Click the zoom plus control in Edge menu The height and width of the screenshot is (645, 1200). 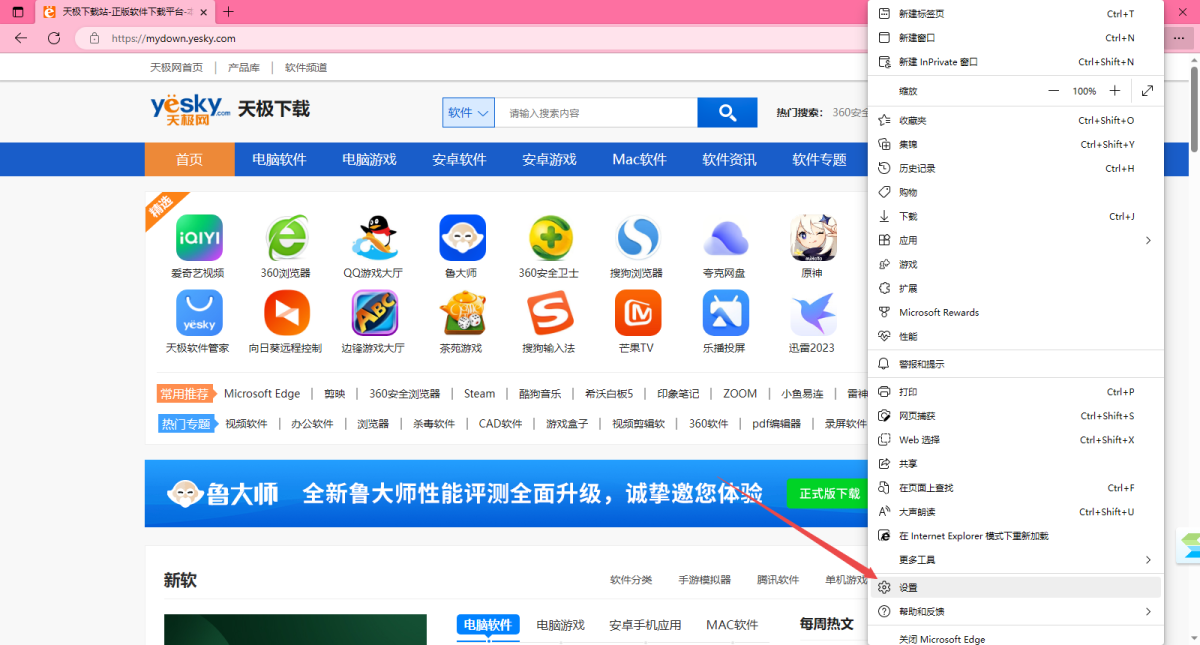pyautogui.click(x=1114, y=90)
